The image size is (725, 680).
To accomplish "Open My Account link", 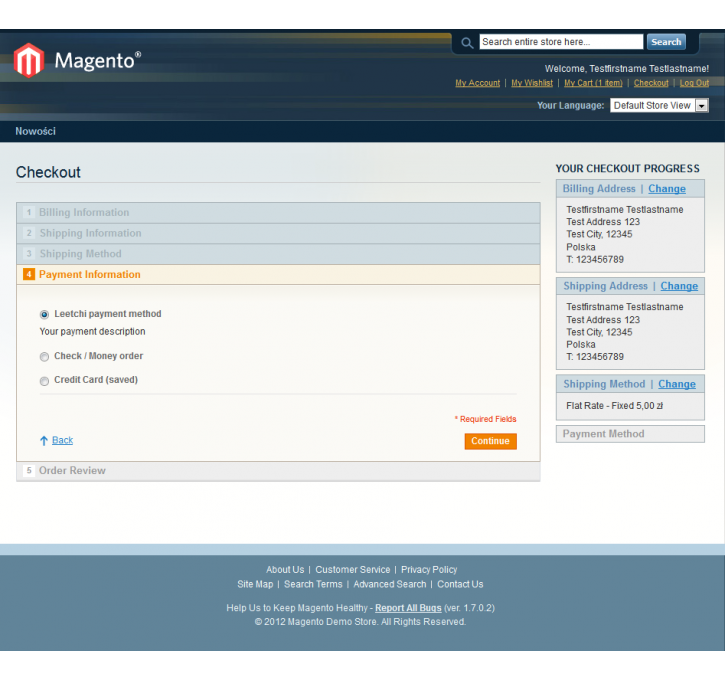I will [x=478, y=83].
